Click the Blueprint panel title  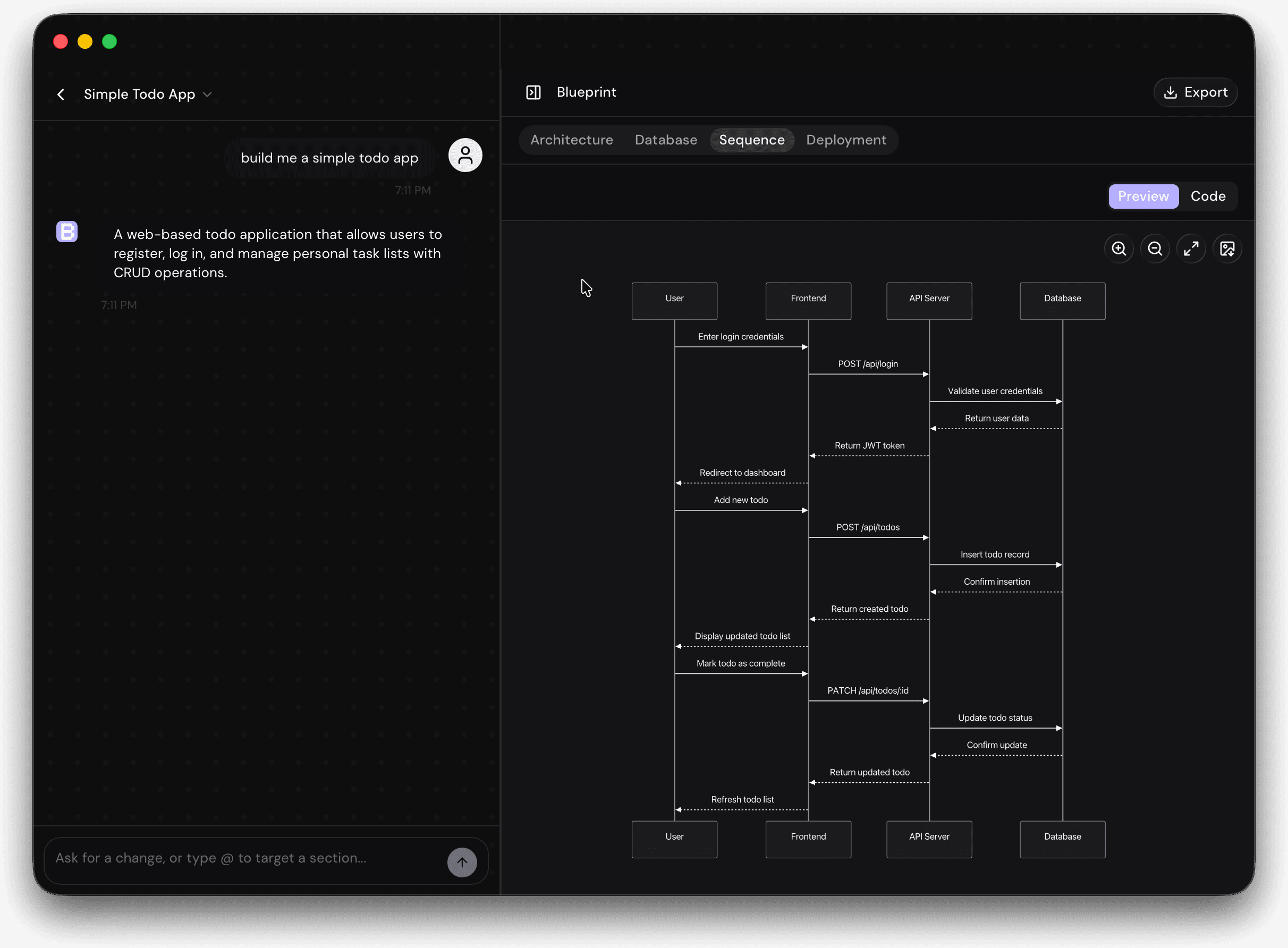(586, 92)
